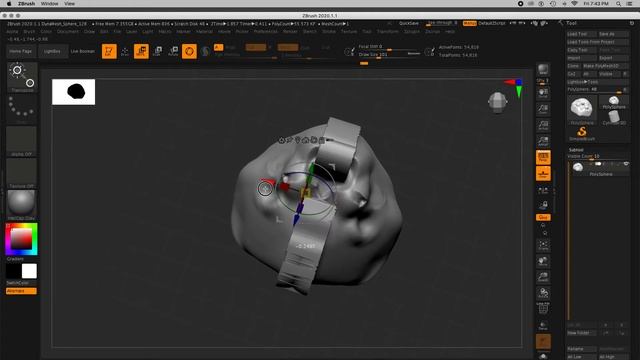Open the Zplugin menu
The width and height of the screenshot is (640, 360).
tap(411, 31)
